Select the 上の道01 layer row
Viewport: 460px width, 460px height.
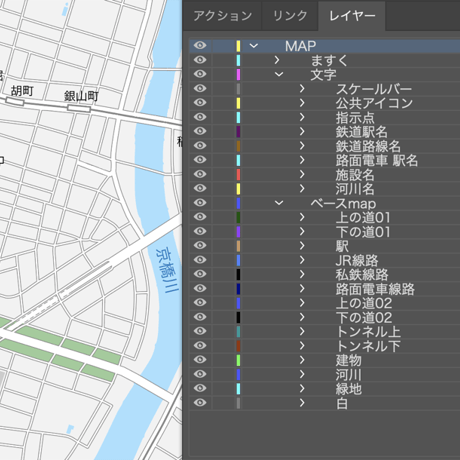325,217
